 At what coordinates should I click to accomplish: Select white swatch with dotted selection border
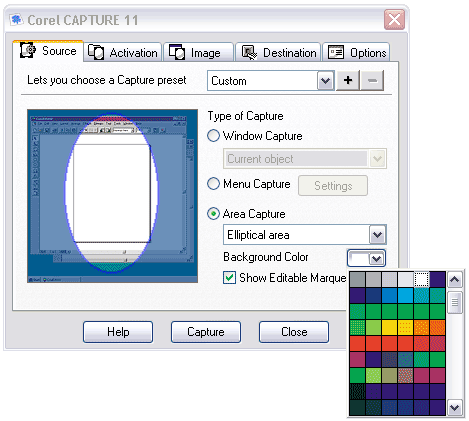[421, 279]
